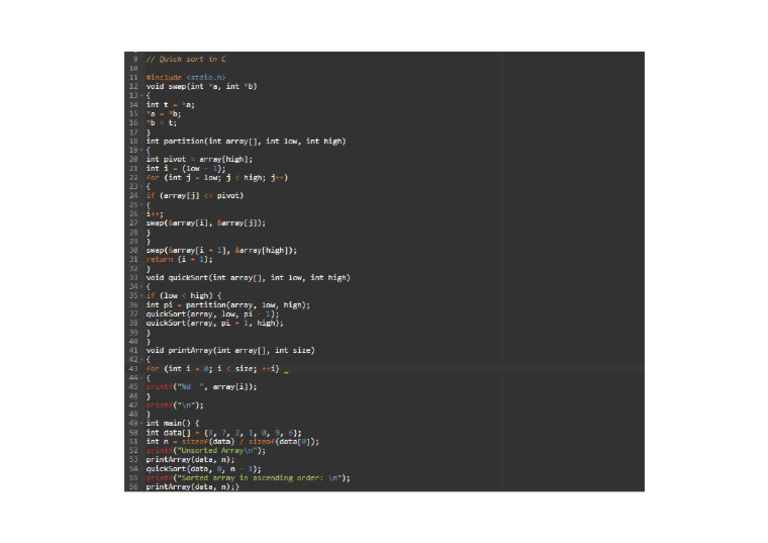Click 'int pivot = array[high];' line
Screen dimensions: 768x543
click(x=199, y=159)
